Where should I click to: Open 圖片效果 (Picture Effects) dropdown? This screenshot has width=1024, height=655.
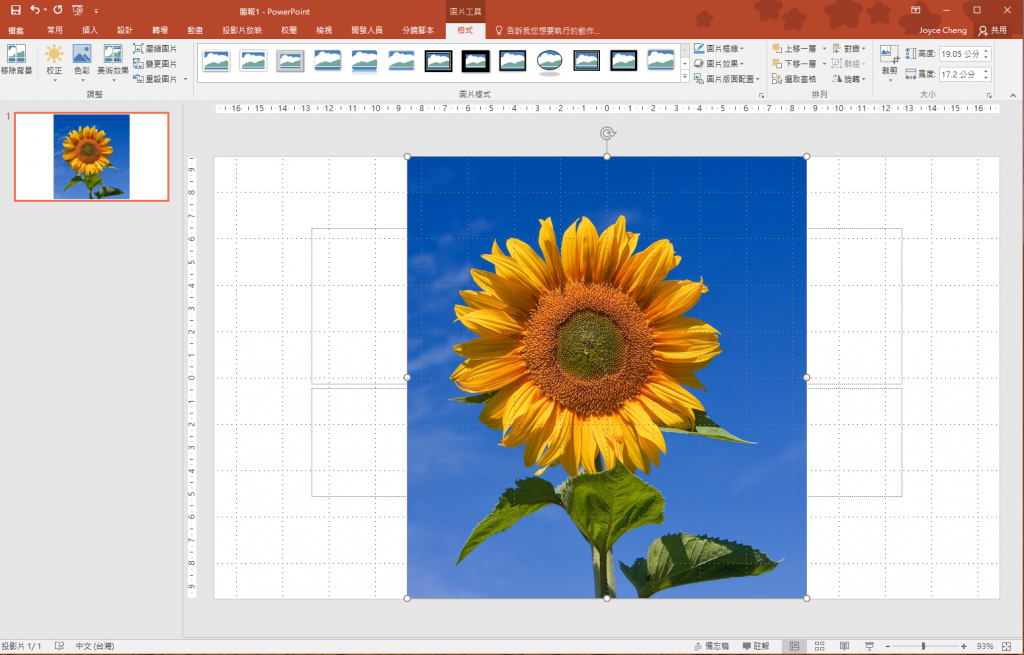719,64
